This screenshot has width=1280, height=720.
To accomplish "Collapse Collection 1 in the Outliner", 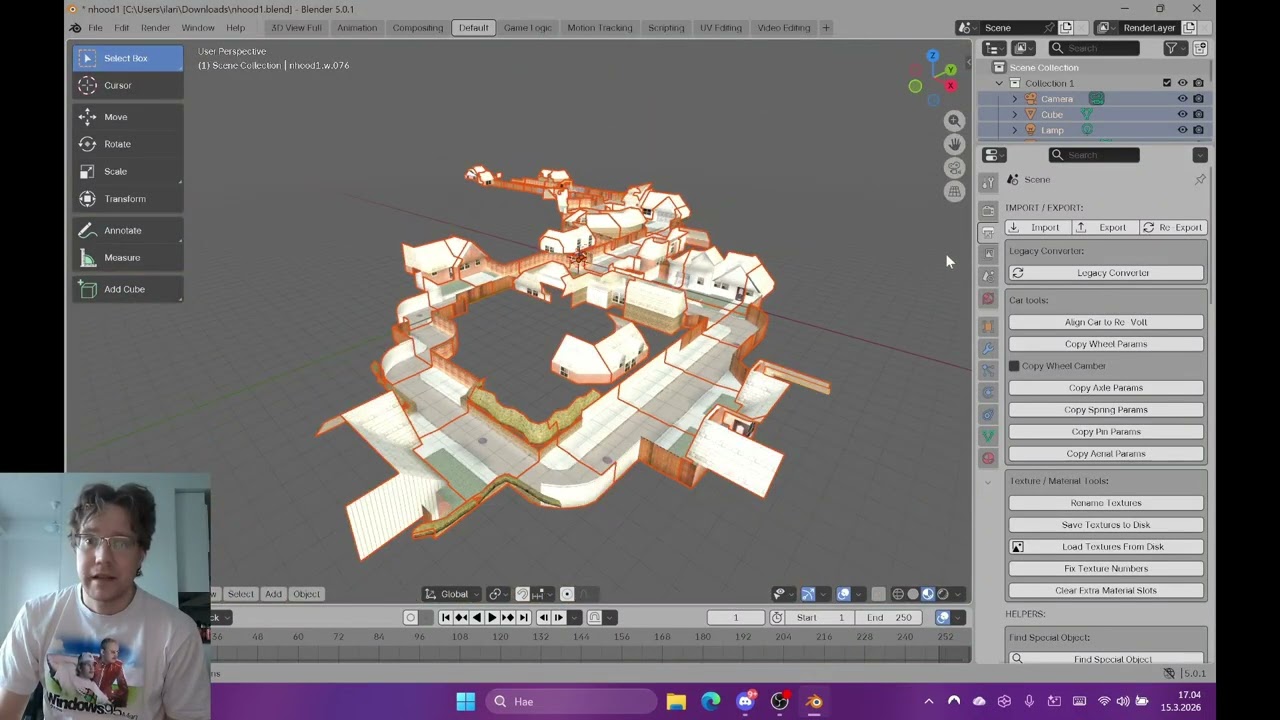I will coord(999,83).
